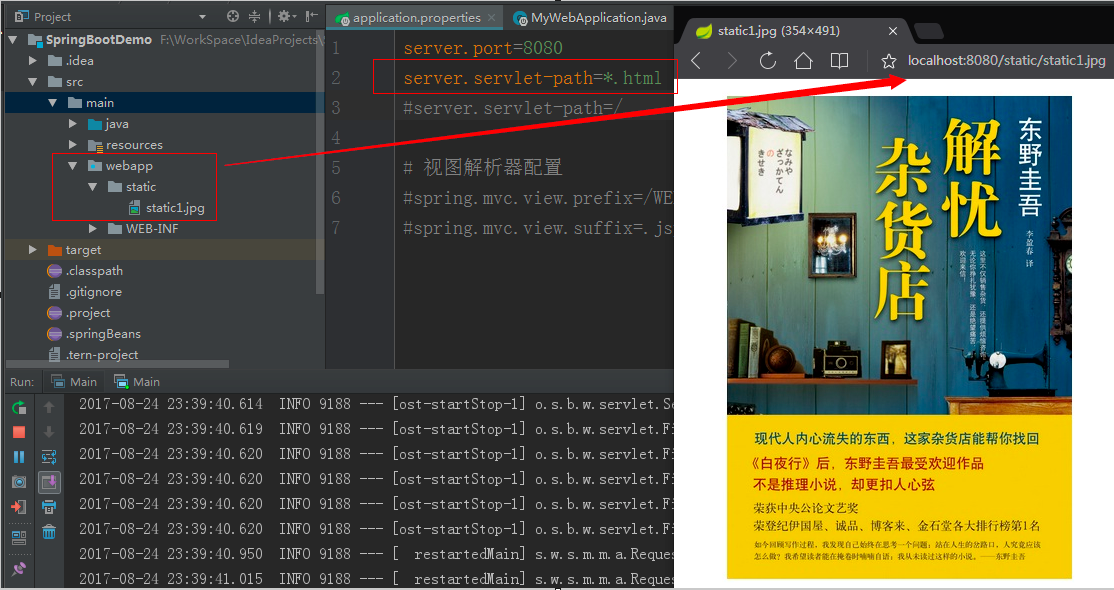Image resolution: width=1114 pixels, height=590 pixels.
Task: Click the 23:39:40.614 log line
Action: (x=377, y=404)
